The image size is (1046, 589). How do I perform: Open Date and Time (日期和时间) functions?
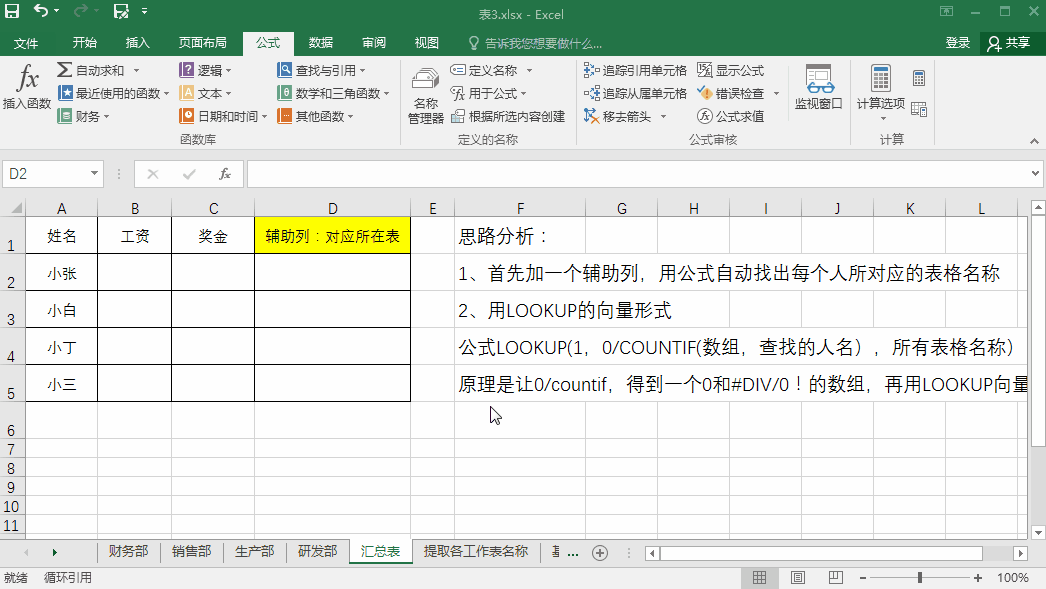(223, 116)
